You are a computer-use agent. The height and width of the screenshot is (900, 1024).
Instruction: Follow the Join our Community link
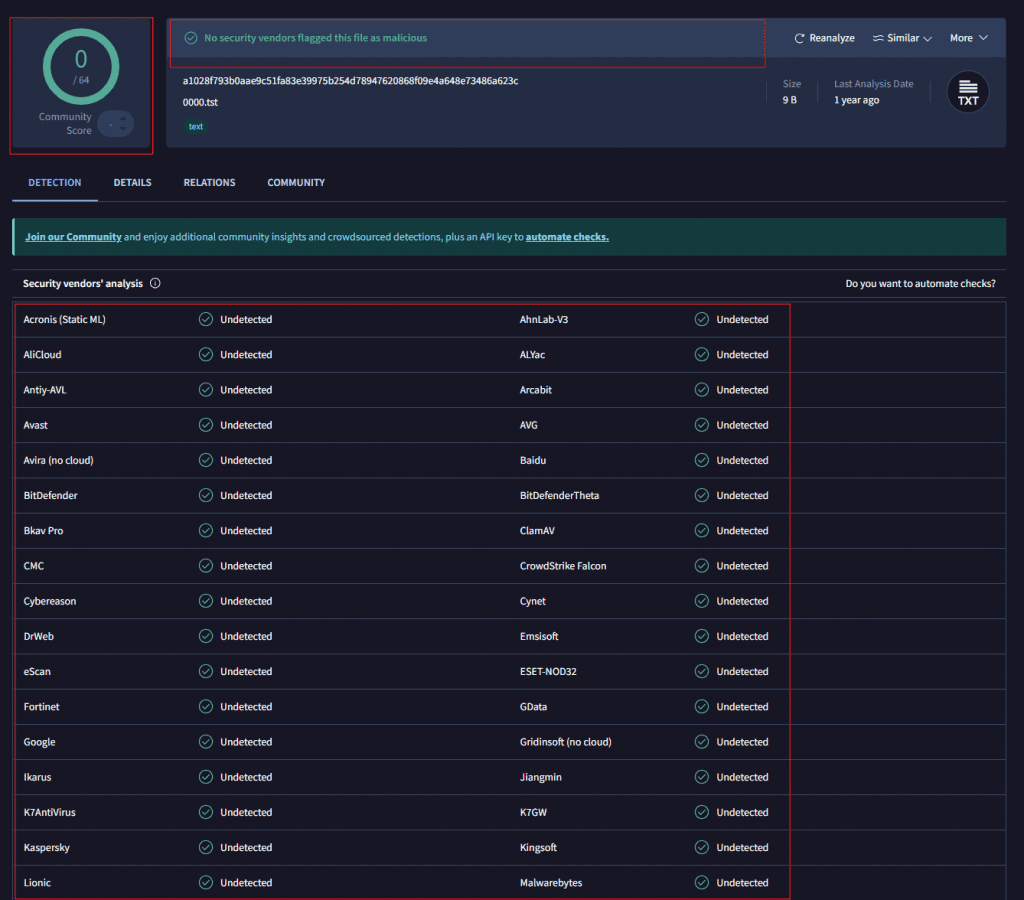pyautogui.click(x=73, y=237)
